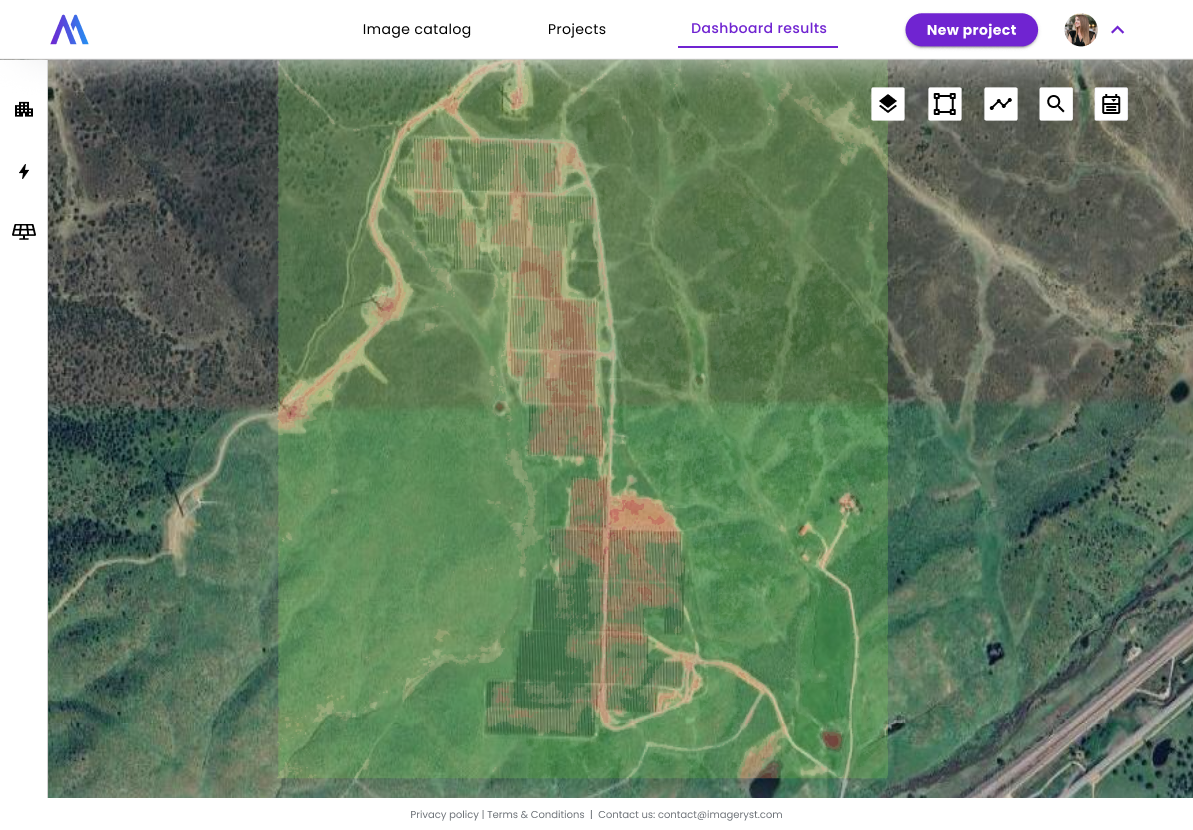Image resolution: width=1193 pixels, height=830 pixels.
Task: Go to Image catalog tab
Action: pos(417,29)
